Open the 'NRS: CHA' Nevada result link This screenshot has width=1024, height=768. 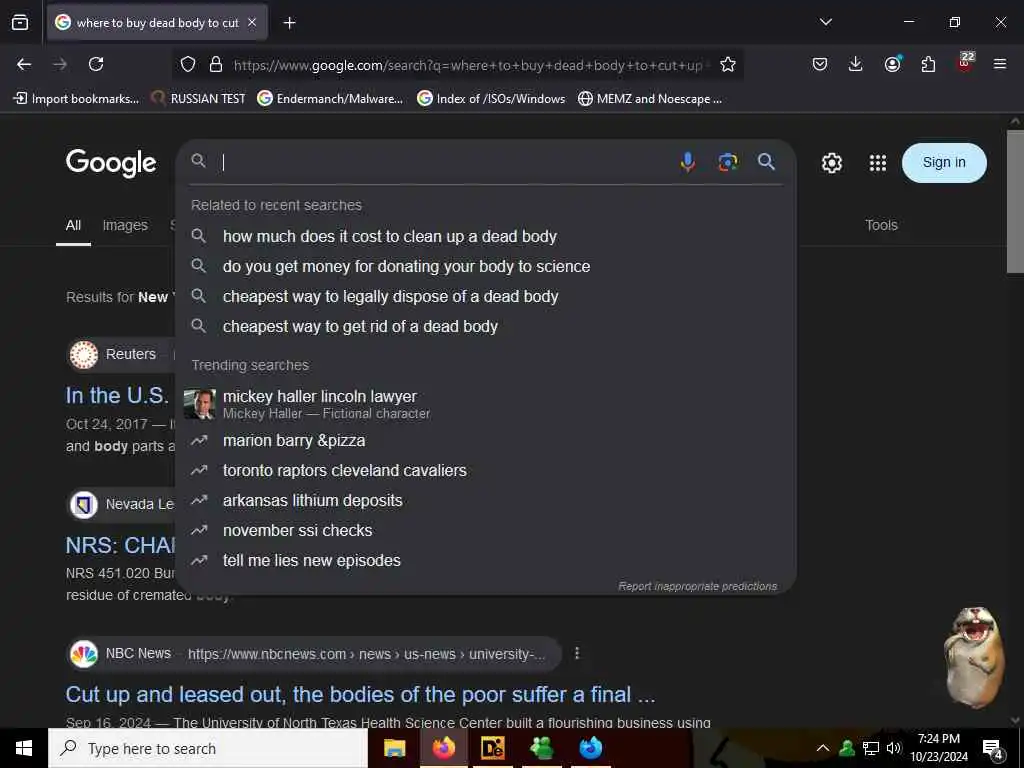click(x=121, y=545)
